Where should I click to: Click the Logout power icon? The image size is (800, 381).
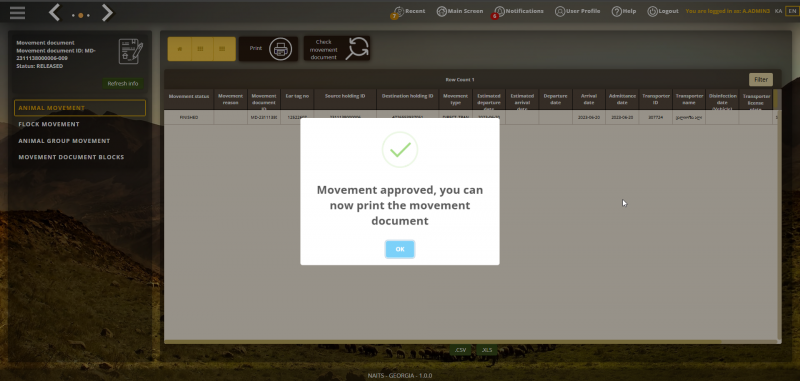652,11
